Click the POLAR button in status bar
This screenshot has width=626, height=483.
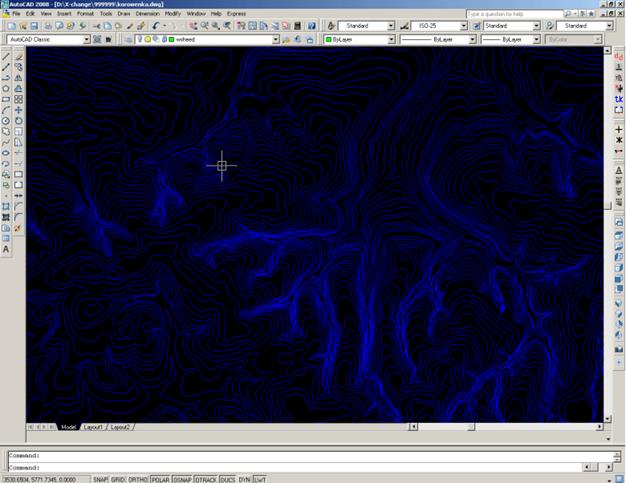(x=159, y=479)
